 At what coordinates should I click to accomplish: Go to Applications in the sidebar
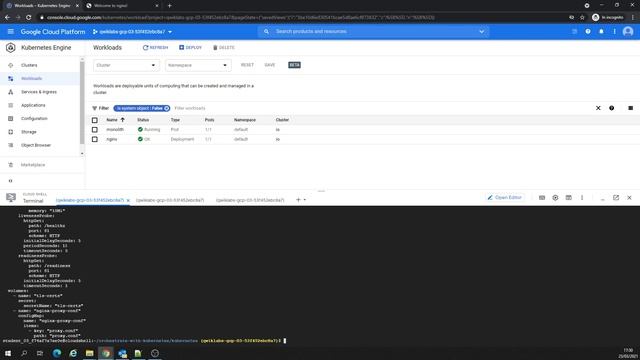pyautogui.click(x=33, y=105)
